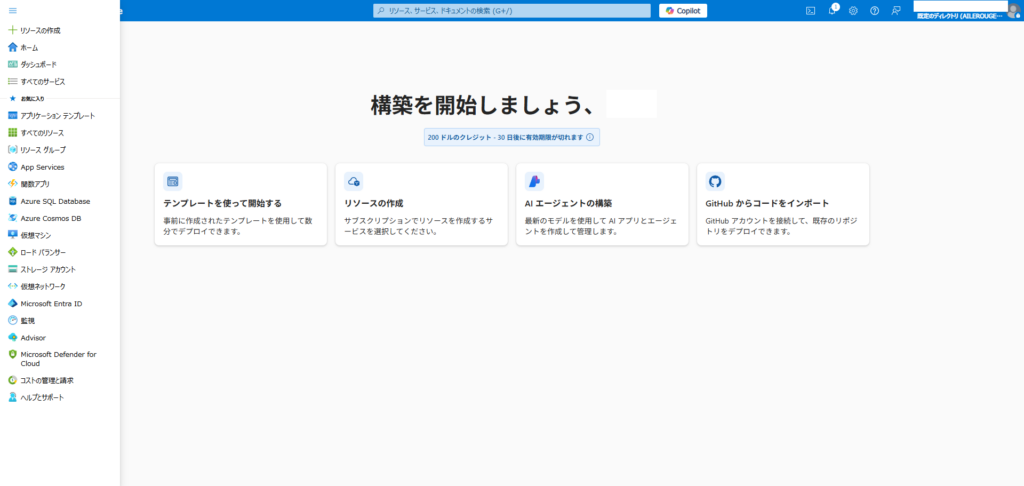This screenshot has width=1024, height=486.
Task: Open the feedback icon in top bar
Action: coord(896,10)
